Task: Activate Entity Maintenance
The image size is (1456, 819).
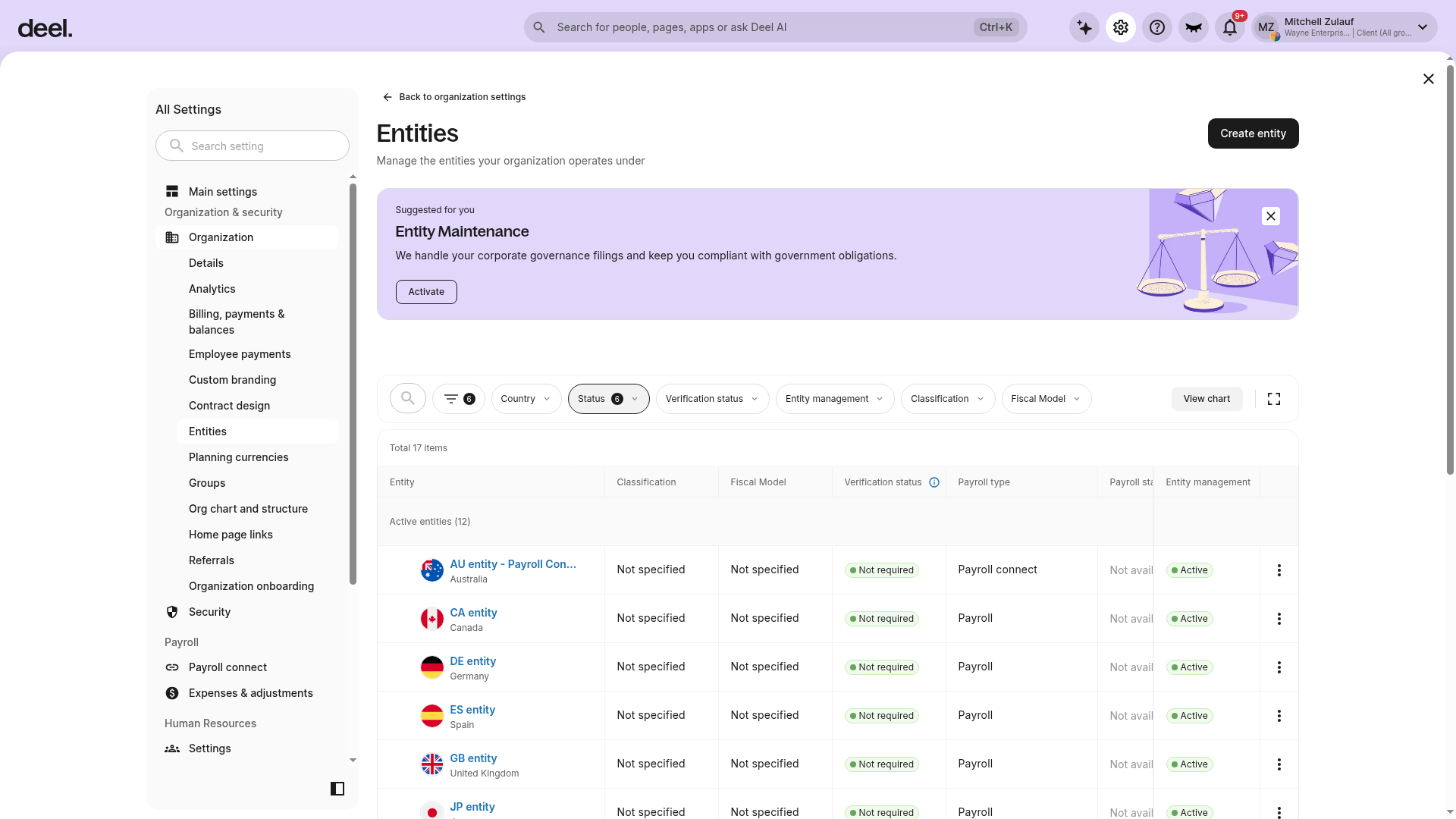Action: (x=426, y=292)
